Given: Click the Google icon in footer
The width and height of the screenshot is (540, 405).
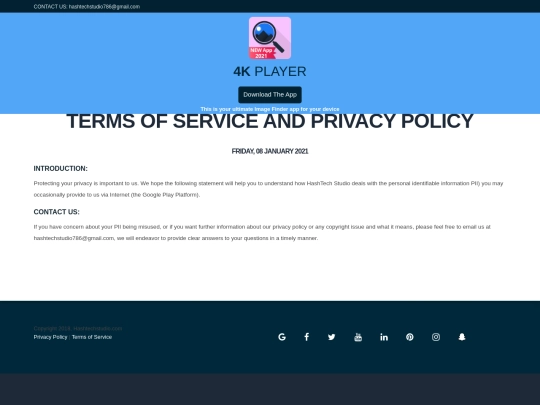Looking at the screenshot, I should (282, 337).
